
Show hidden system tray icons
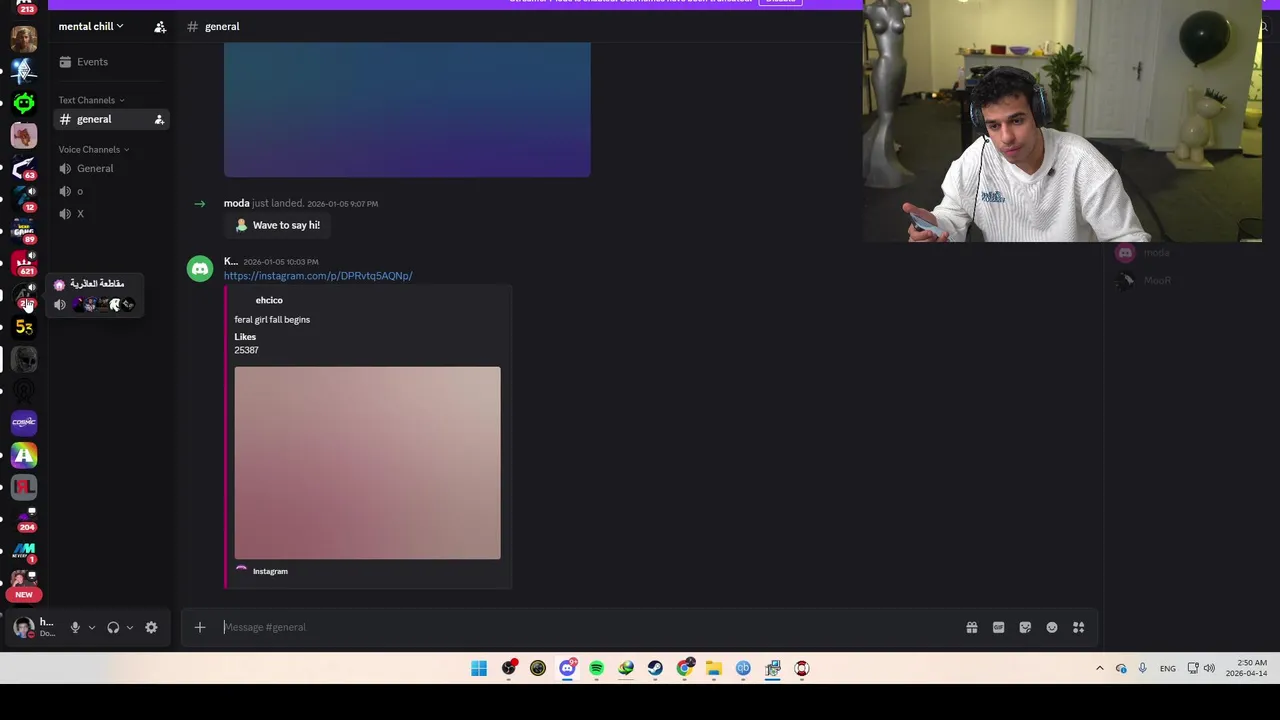click(x=1099, y=668)
